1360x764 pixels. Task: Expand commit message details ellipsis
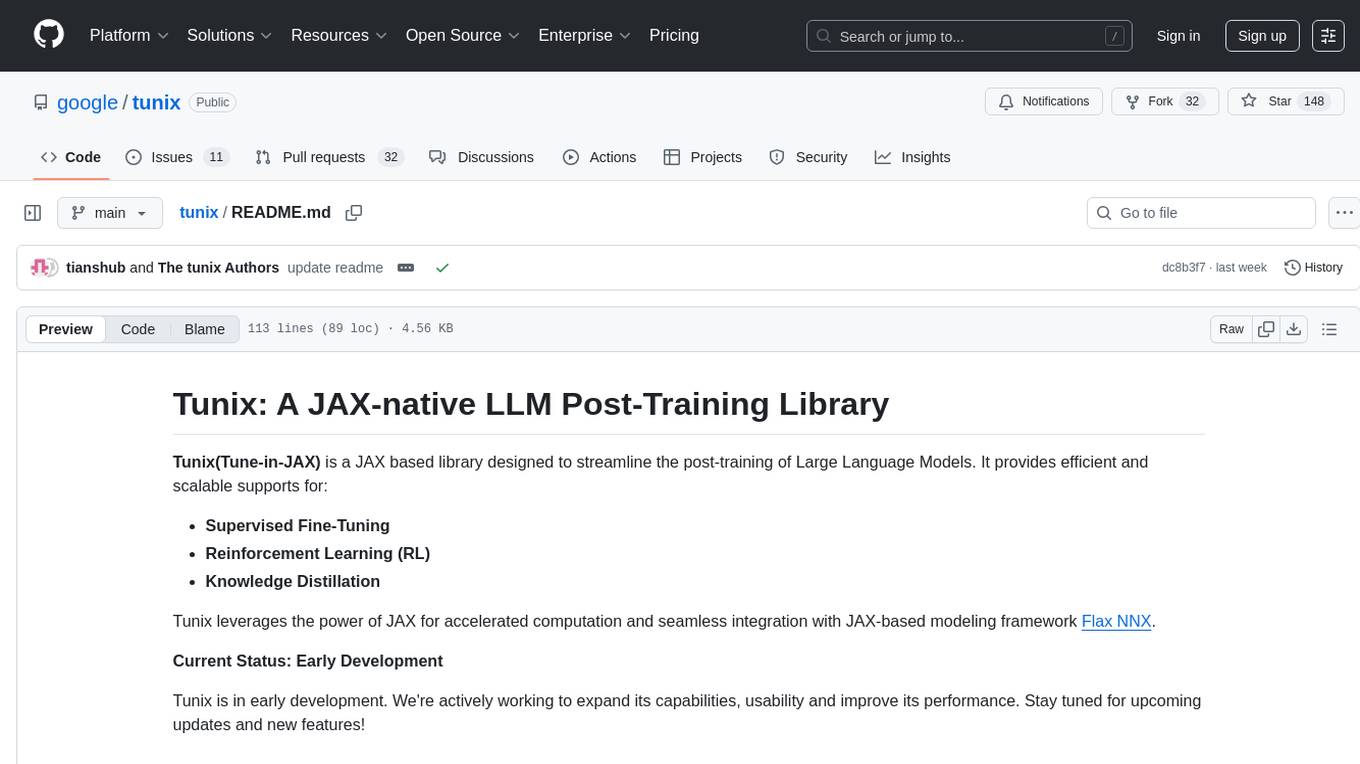[406, 268]
